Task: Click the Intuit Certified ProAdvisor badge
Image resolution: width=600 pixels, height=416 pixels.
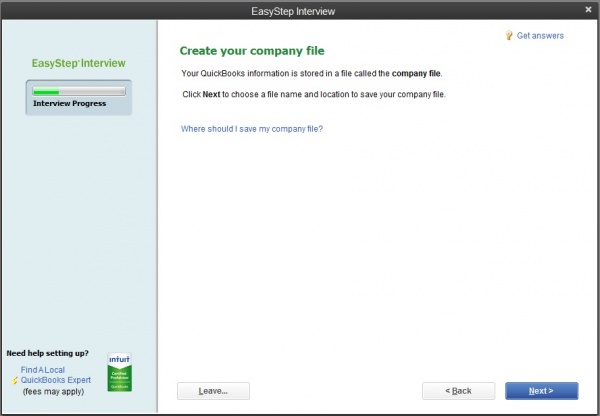Action: pos(119,372)
